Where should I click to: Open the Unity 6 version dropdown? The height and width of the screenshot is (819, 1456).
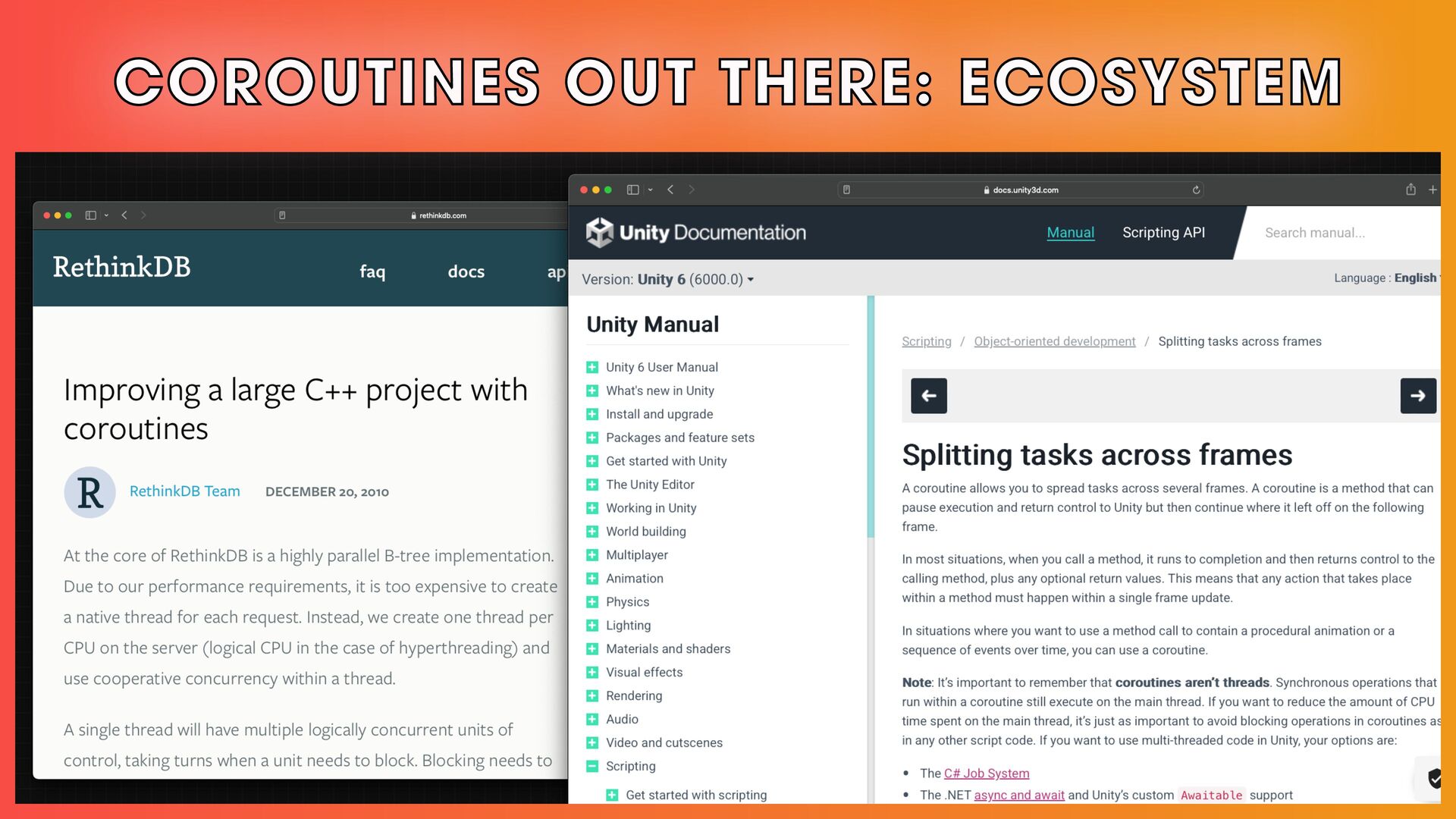click(695, 279)
